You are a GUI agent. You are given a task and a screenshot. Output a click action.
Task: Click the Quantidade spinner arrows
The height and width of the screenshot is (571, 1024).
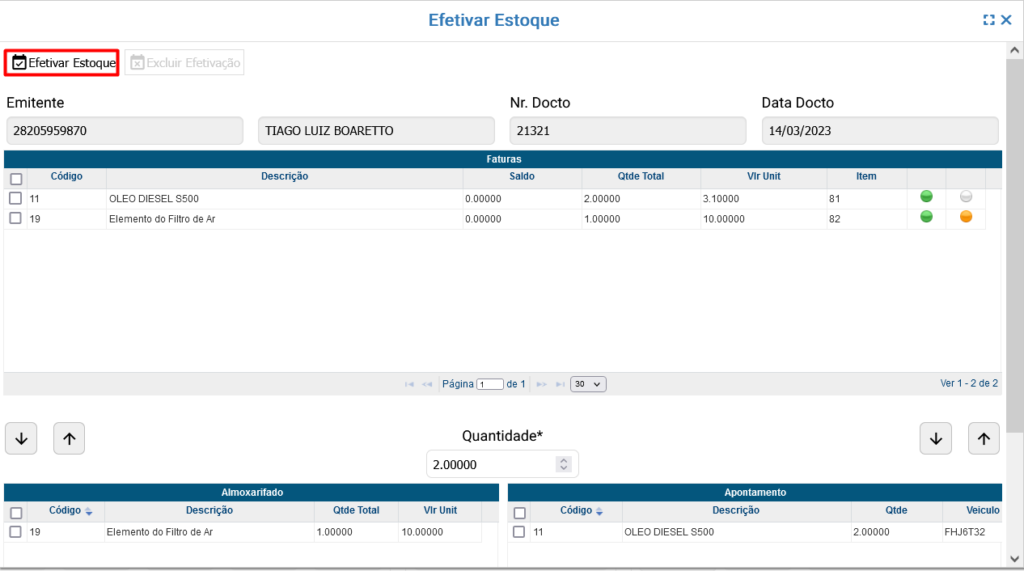click(564, 464)
